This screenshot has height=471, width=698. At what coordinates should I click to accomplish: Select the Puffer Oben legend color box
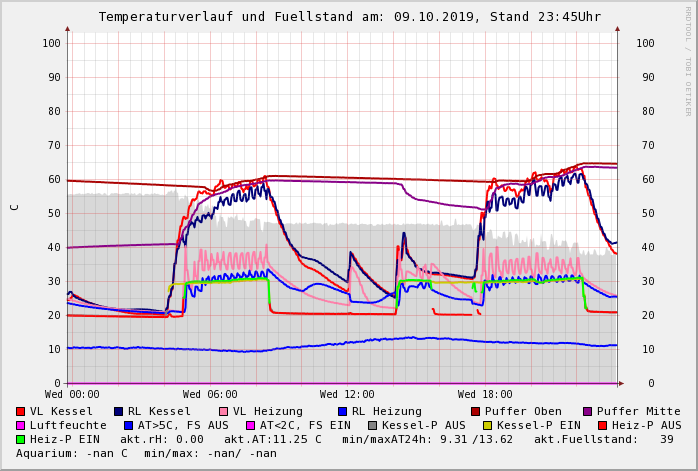pos(476,411)
